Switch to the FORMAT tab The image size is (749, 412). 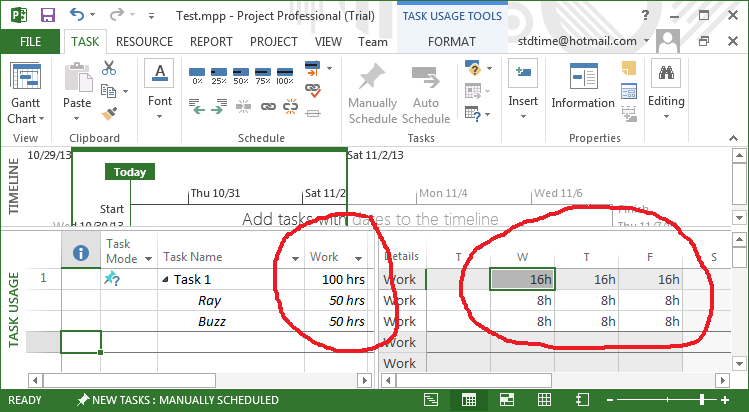451,42
